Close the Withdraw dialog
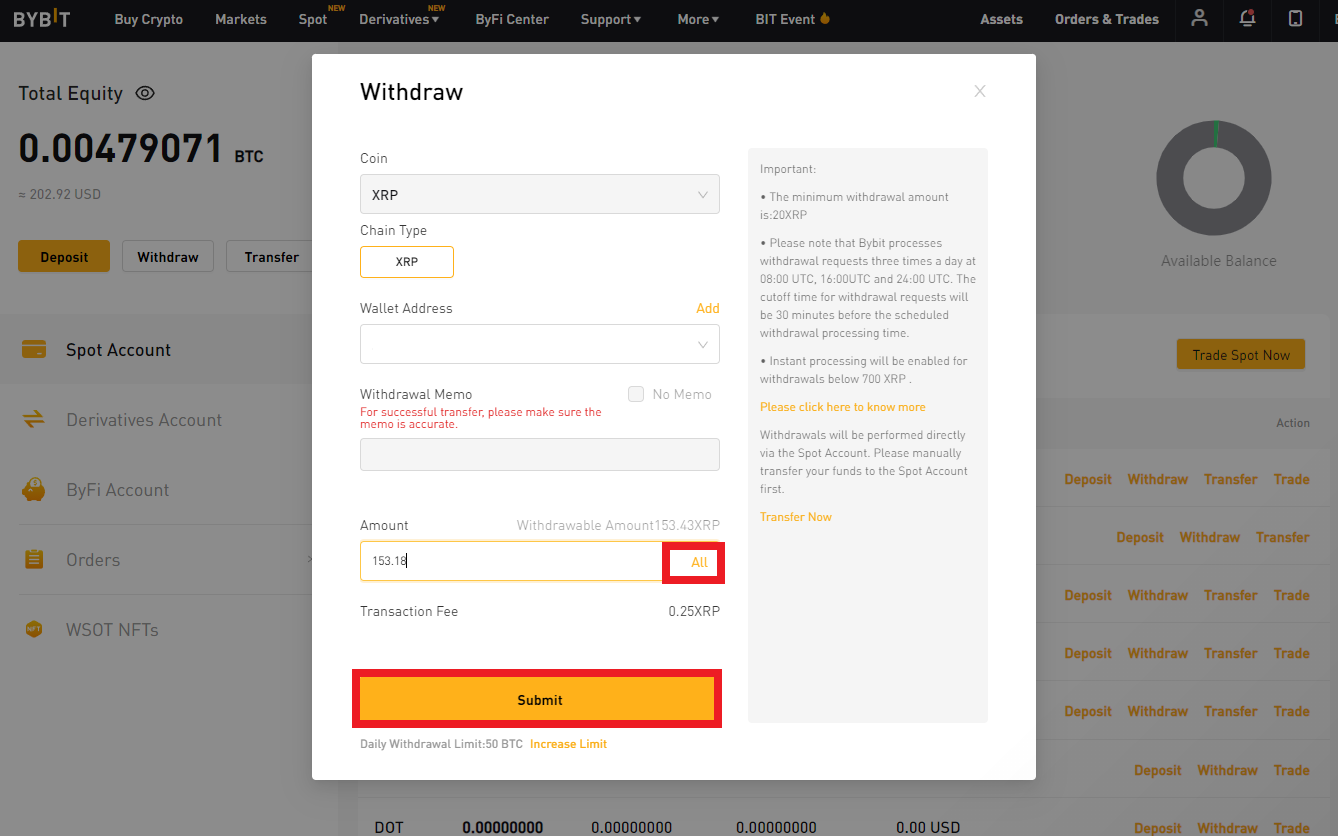This screenshot has width=1338, height=836. pyautogui.click(x=980, y=91)
